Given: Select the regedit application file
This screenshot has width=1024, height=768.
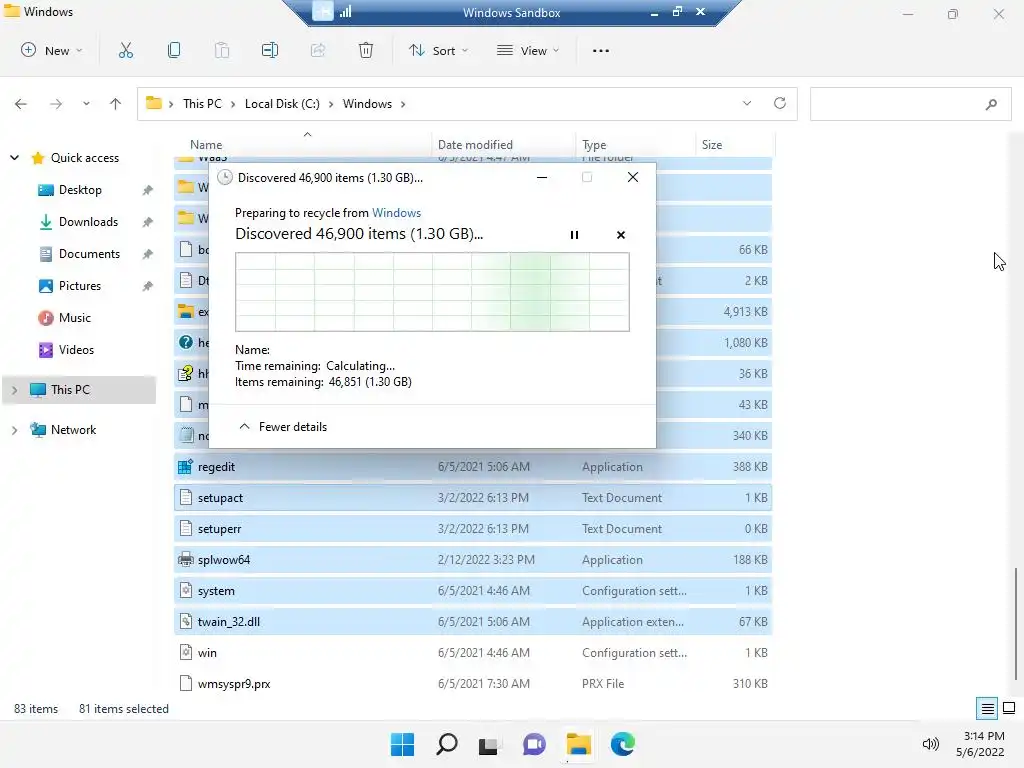Looking at the screenshot, I should [473, 467].
